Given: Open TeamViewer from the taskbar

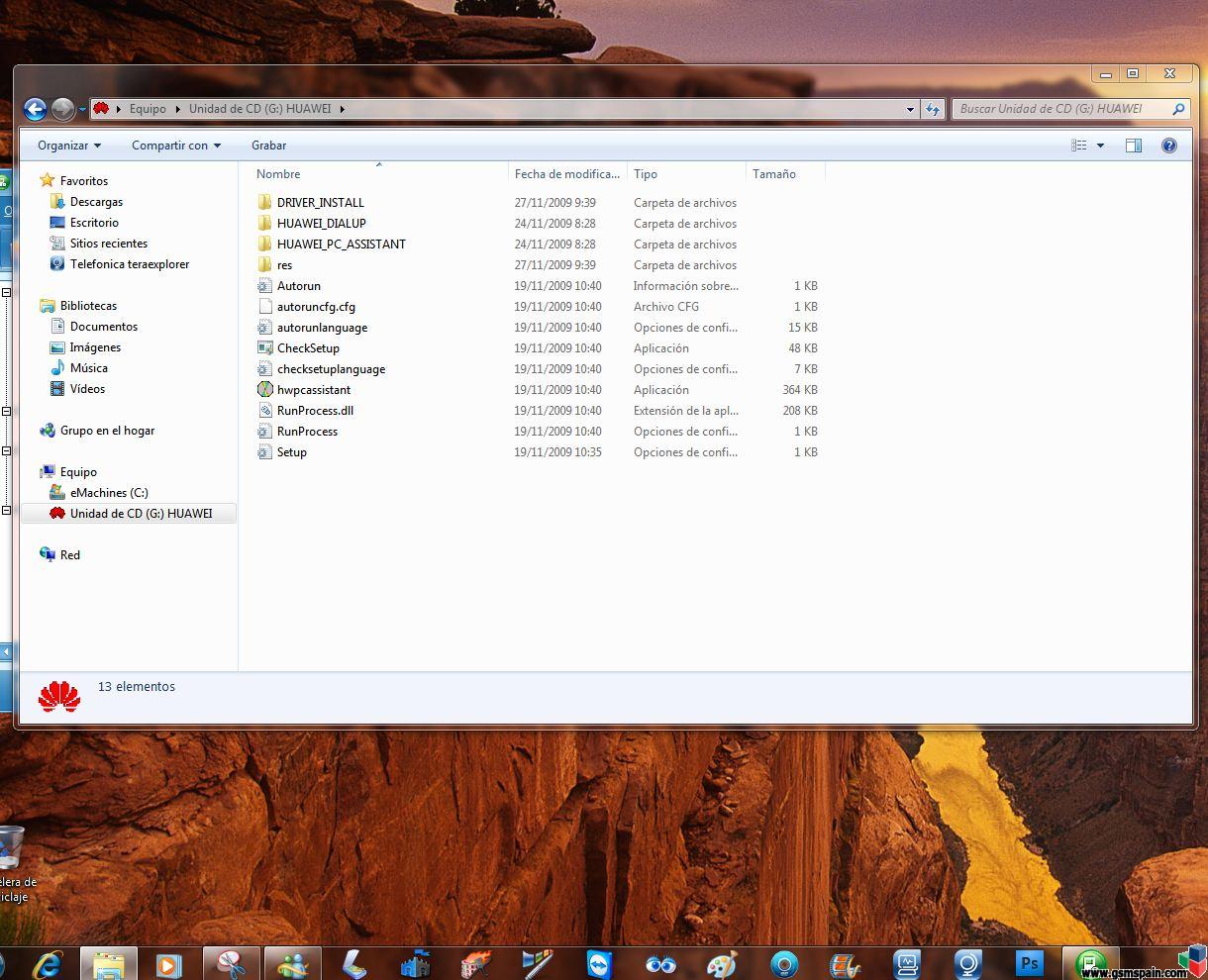Looking at the screenshot, I should coord(600,964).
